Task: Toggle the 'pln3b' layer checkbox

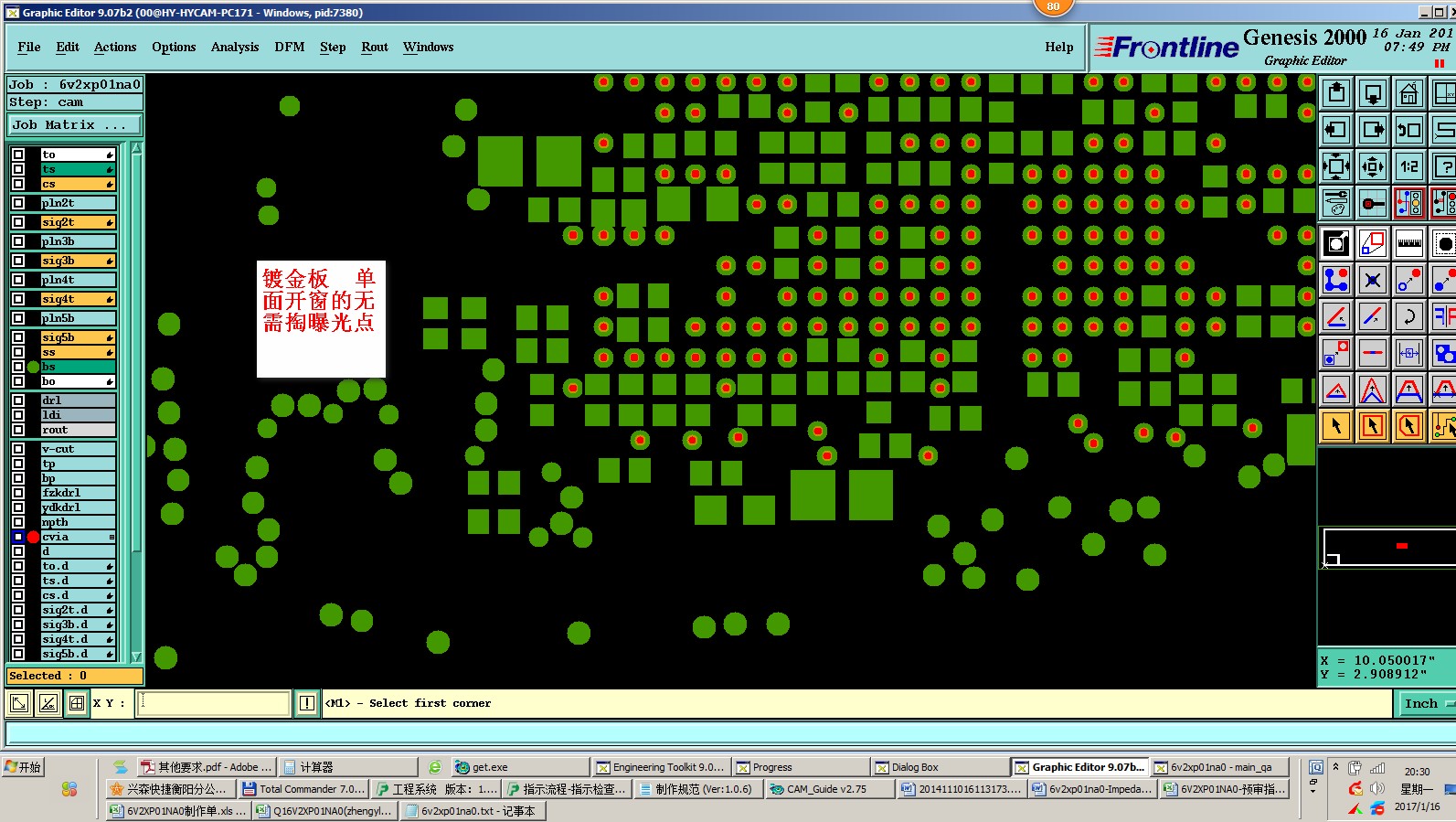Action: pos(18,241)
